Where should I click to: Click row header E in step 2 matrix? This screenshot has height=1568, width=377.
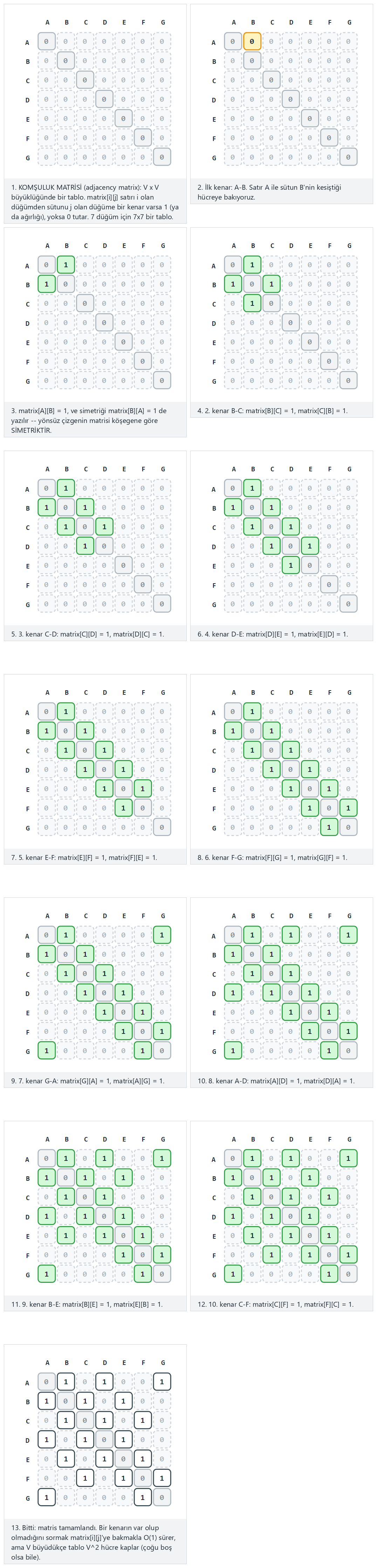pos(214,119)
